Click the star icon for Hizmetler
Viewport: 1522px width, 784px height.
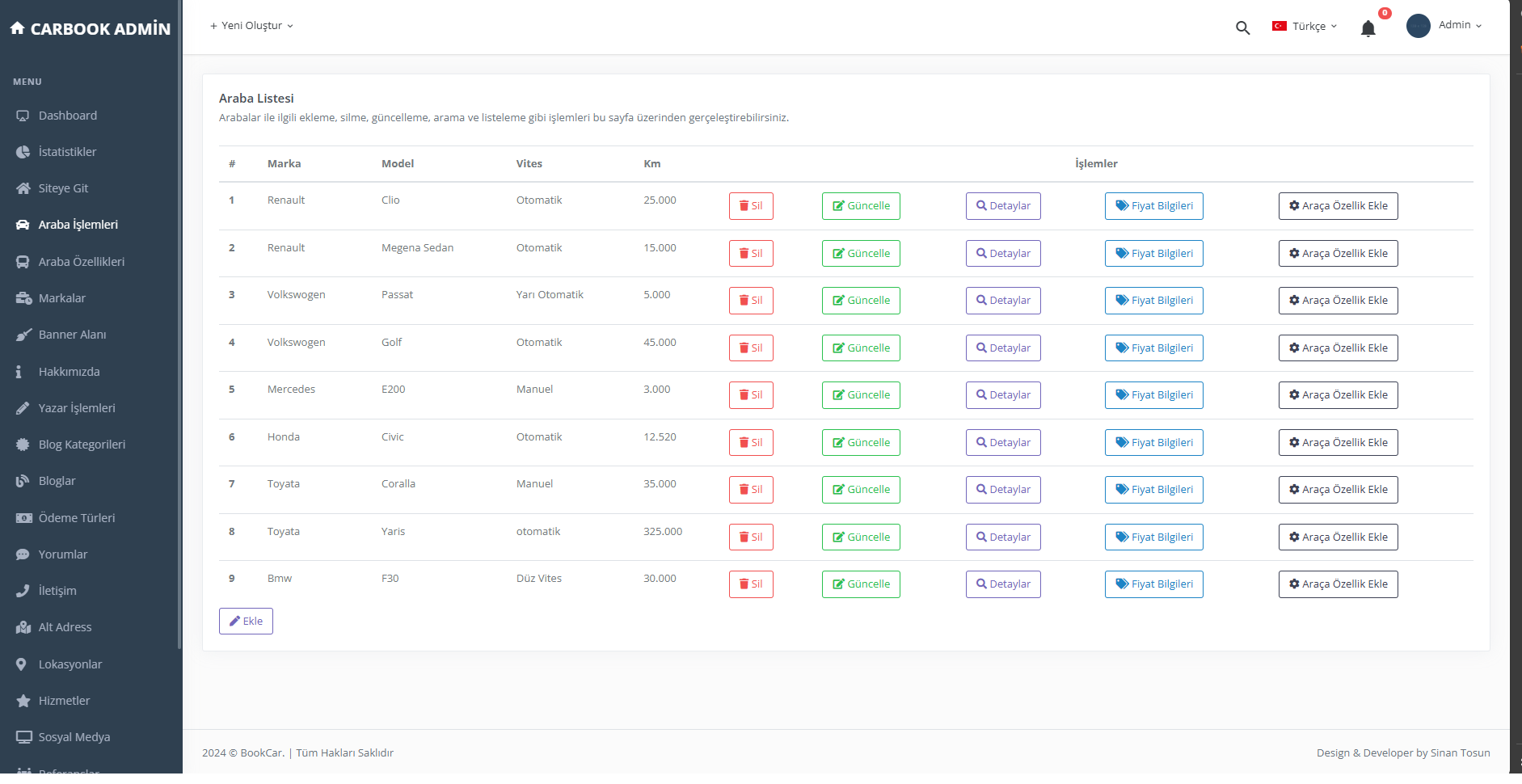pos(23,701)
